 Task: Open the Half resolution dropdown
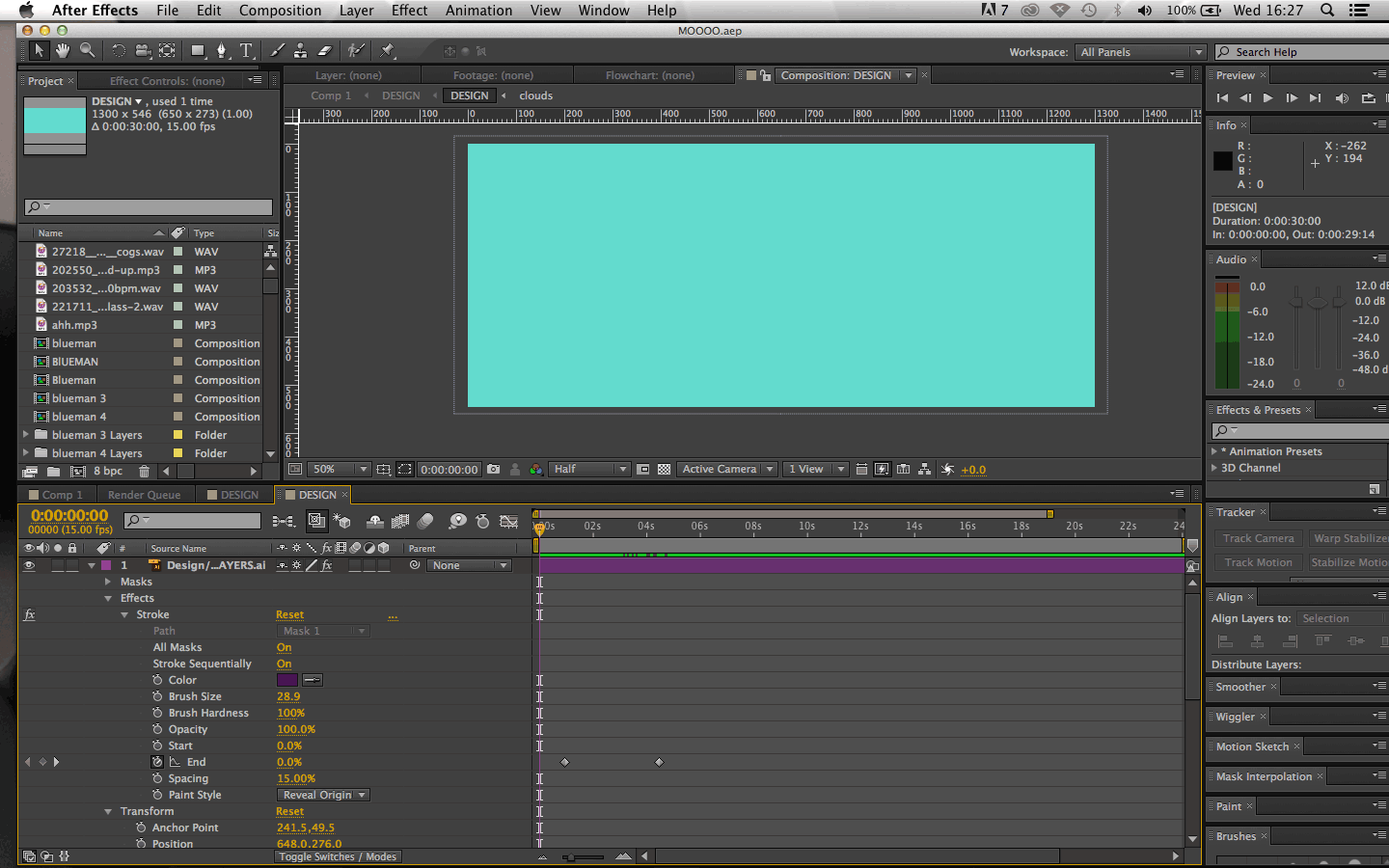[589, 470]
